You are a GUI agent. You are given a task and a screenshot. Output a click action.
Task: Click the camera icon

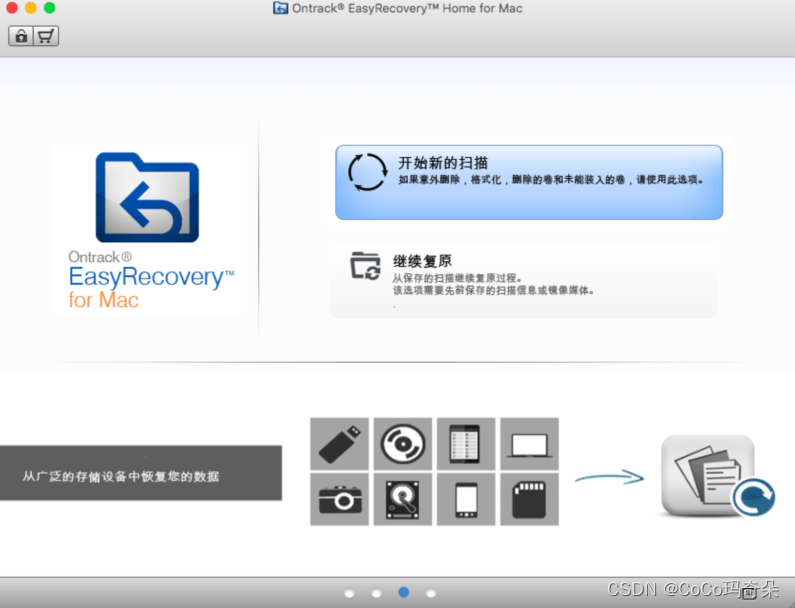point(339,499)
